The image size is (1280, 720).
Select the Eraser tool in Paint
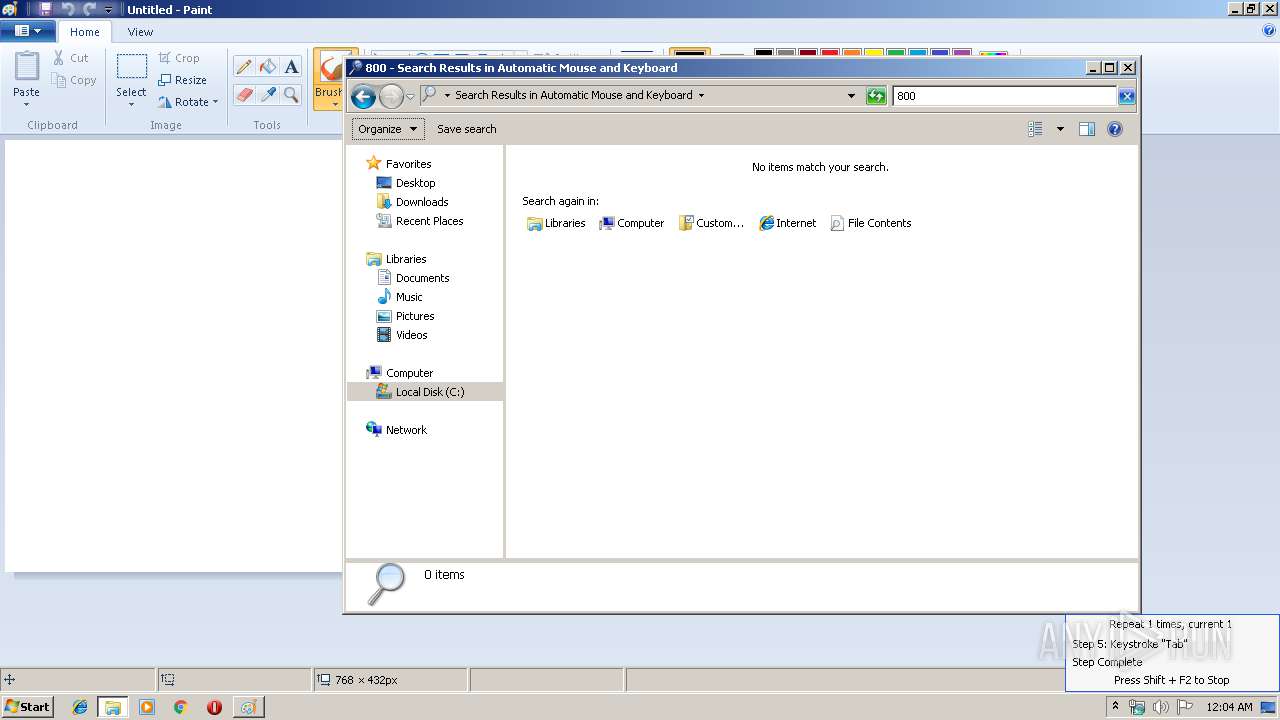tap(243, 95)
